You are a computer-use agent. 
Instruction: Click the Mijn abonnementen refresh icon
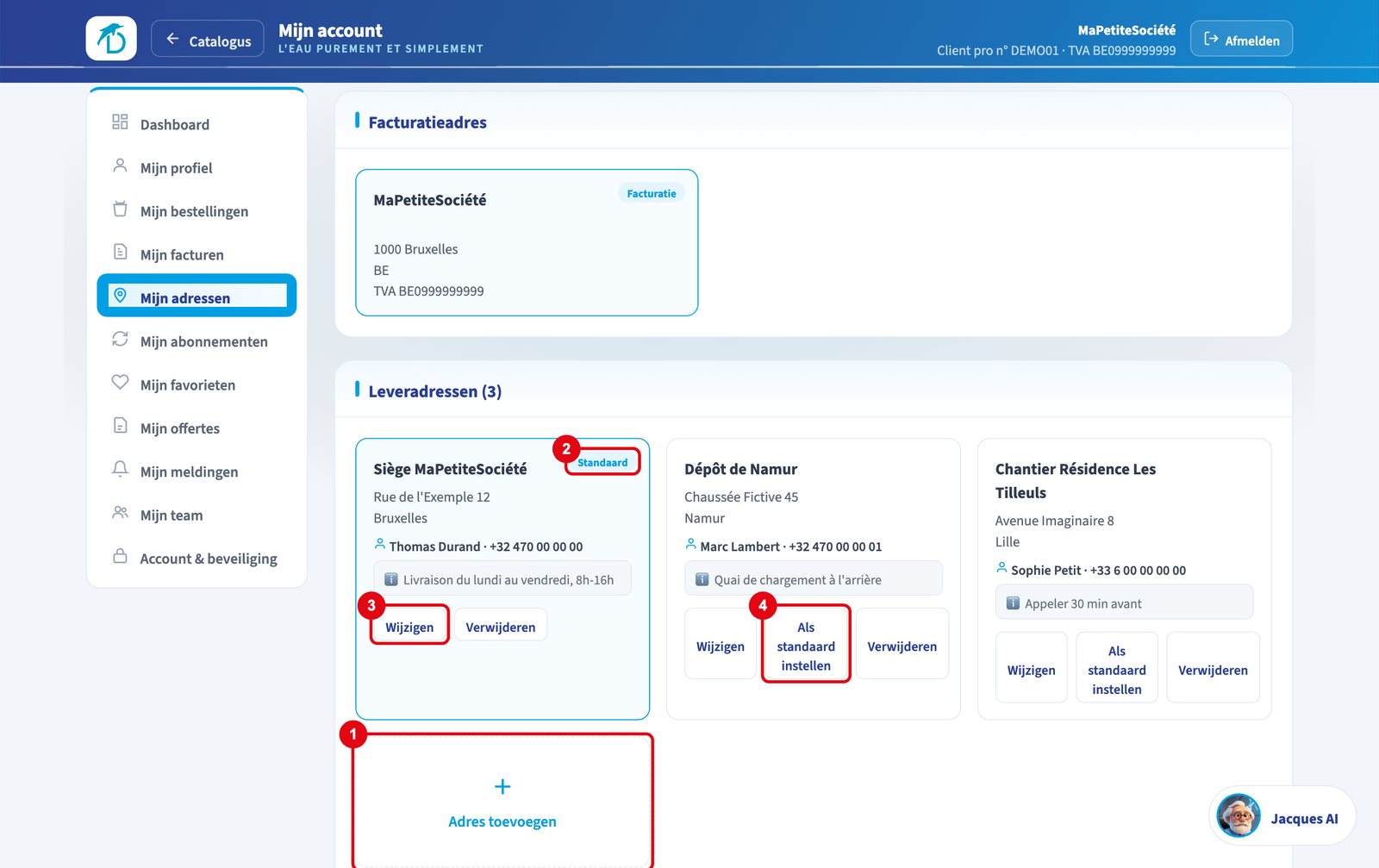point(120,340)
